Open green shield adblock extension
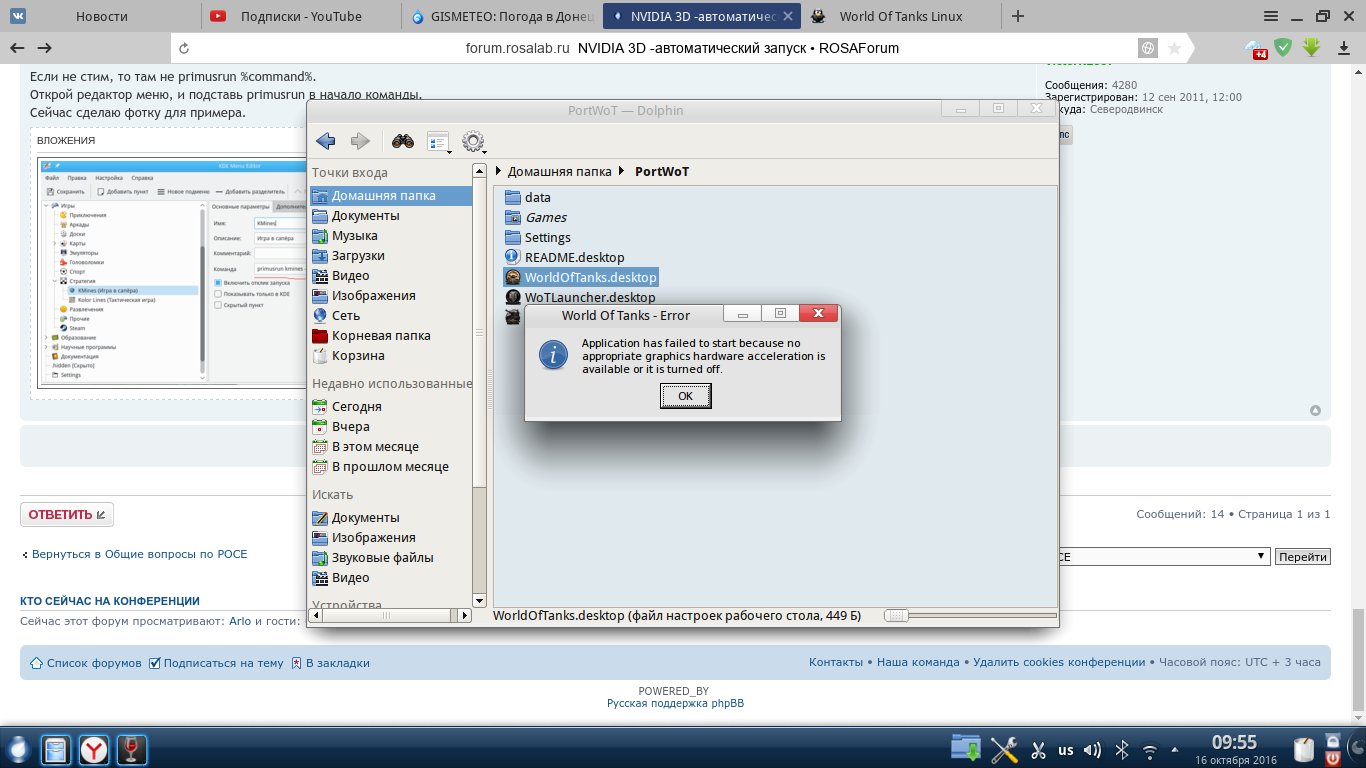This screenshot has width=1366, height=768. (1282, 47)
